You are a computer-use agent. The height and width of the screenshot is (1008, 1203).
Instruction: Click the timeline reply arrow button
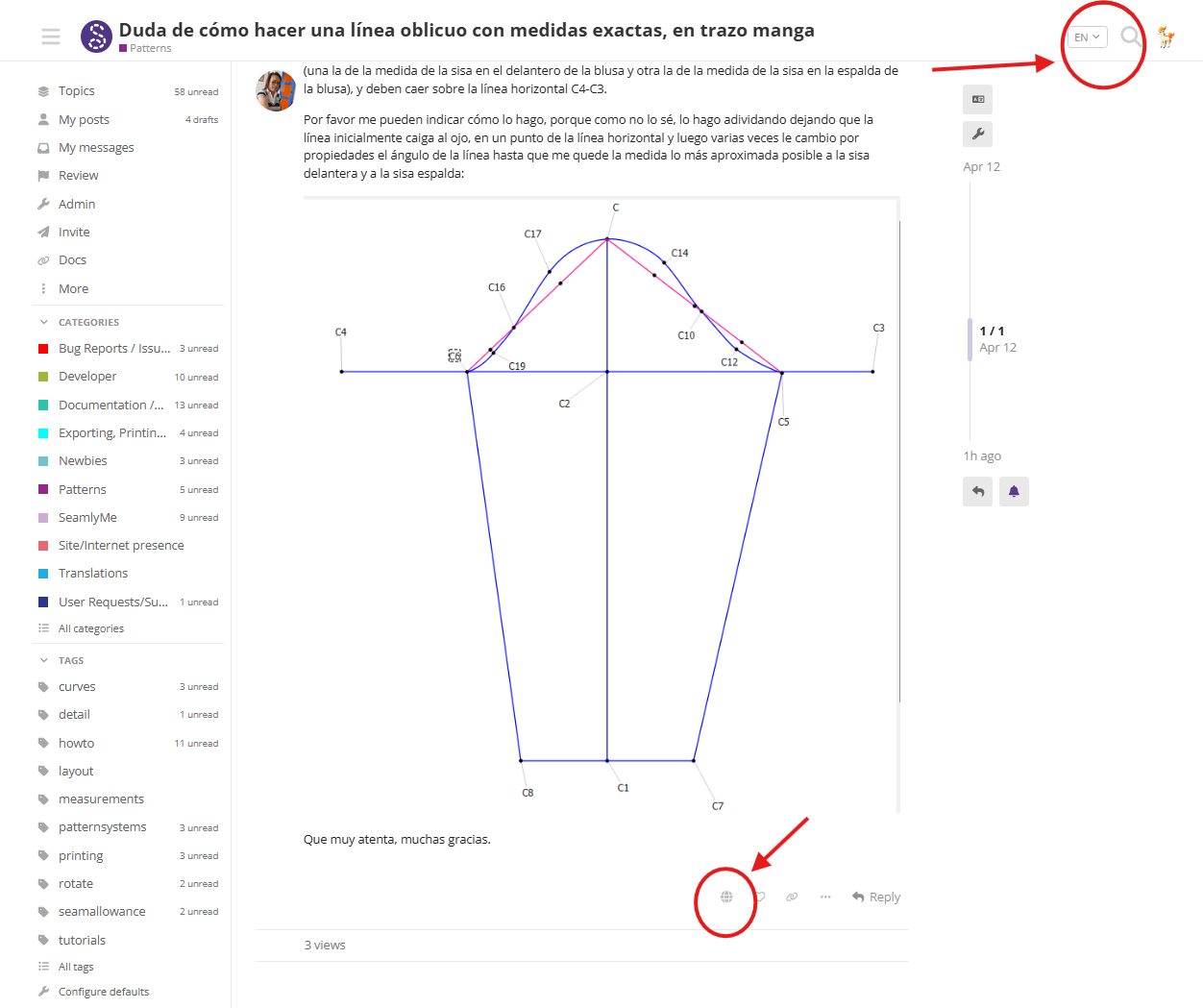point(977,491)
